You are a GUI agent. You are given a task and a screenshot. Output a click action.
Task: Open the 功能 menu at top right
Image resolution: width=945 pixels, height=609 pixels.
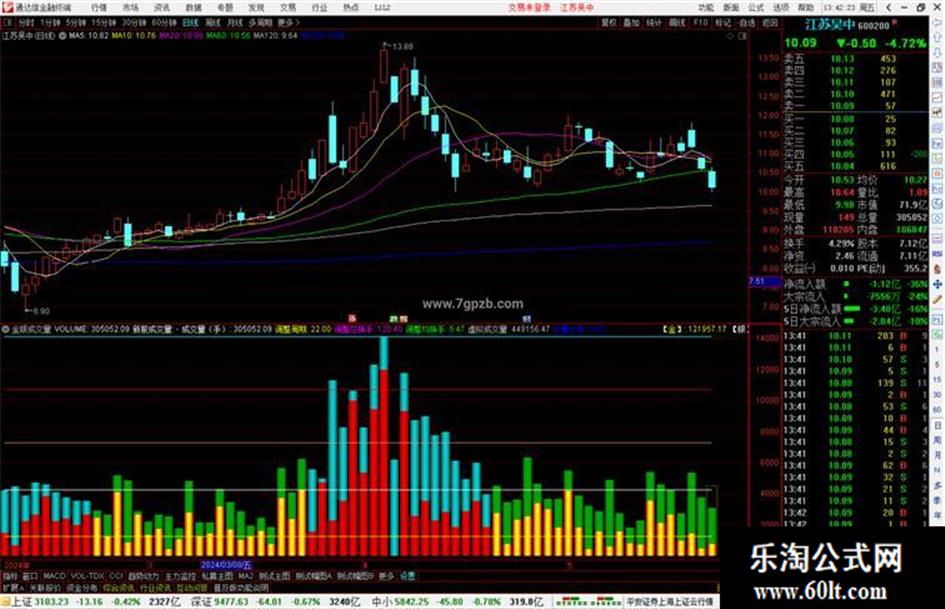pos(706,8)
